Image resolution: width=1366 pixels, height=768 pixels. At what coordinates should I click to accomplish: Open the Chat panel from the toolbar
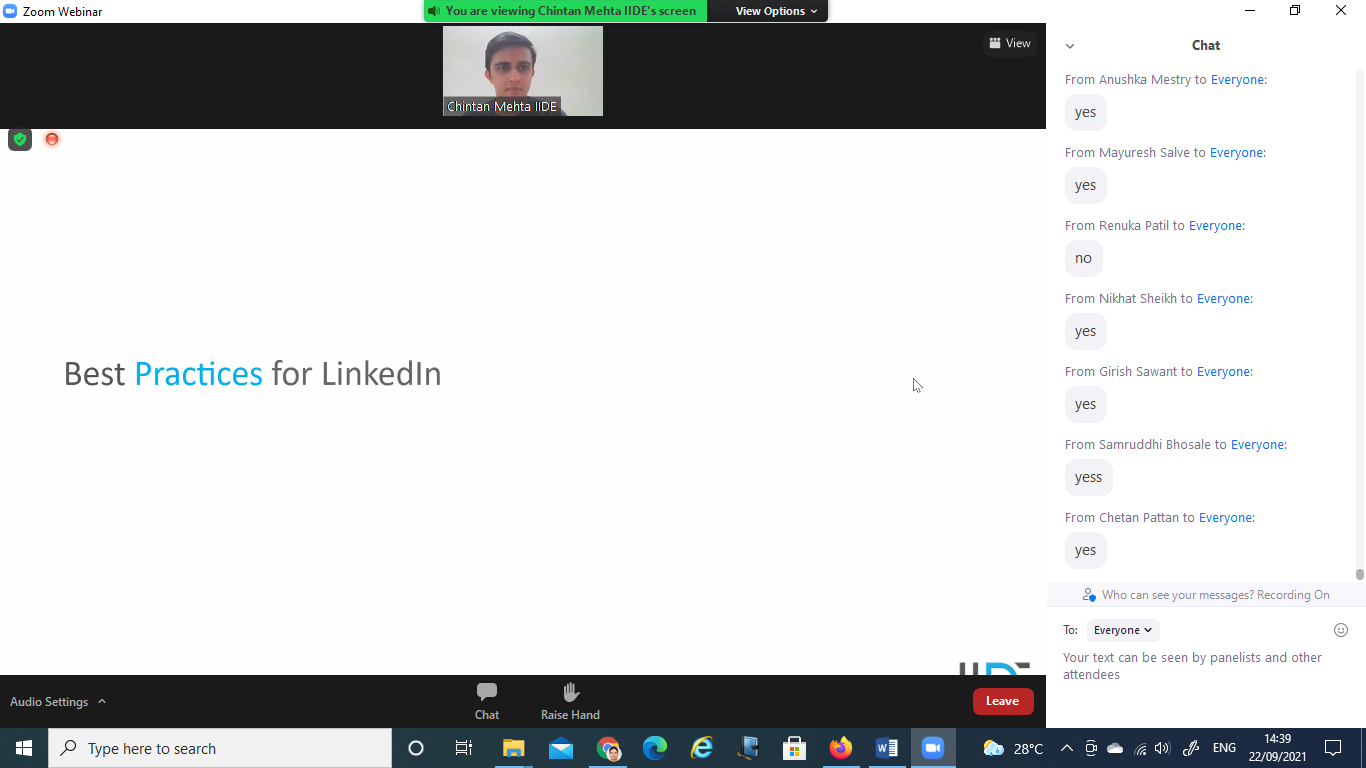487,701
